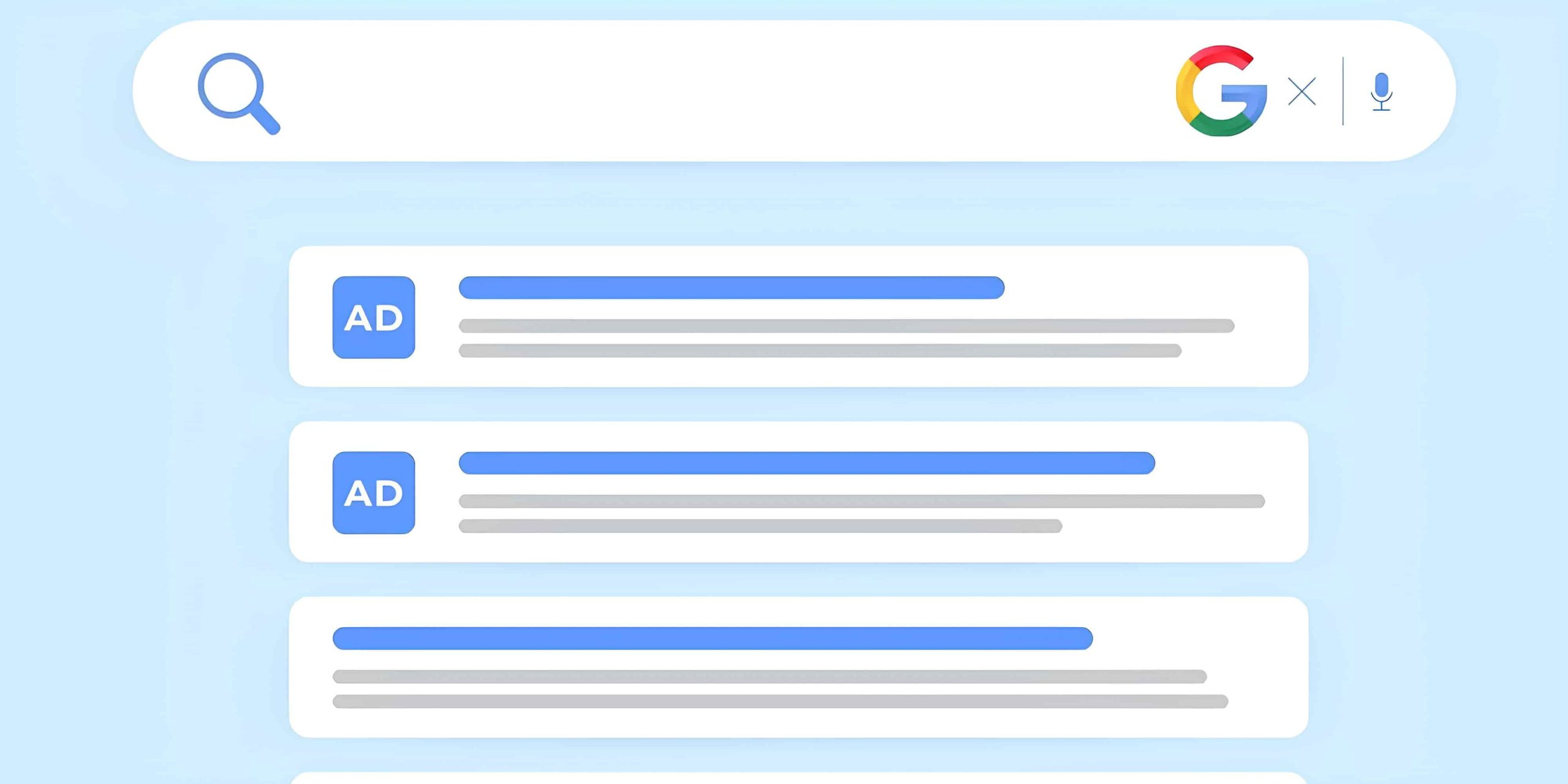Open the third result's blue headline
The width and height of the screenshot is (1568, 784).
click(x=712, y=638)
